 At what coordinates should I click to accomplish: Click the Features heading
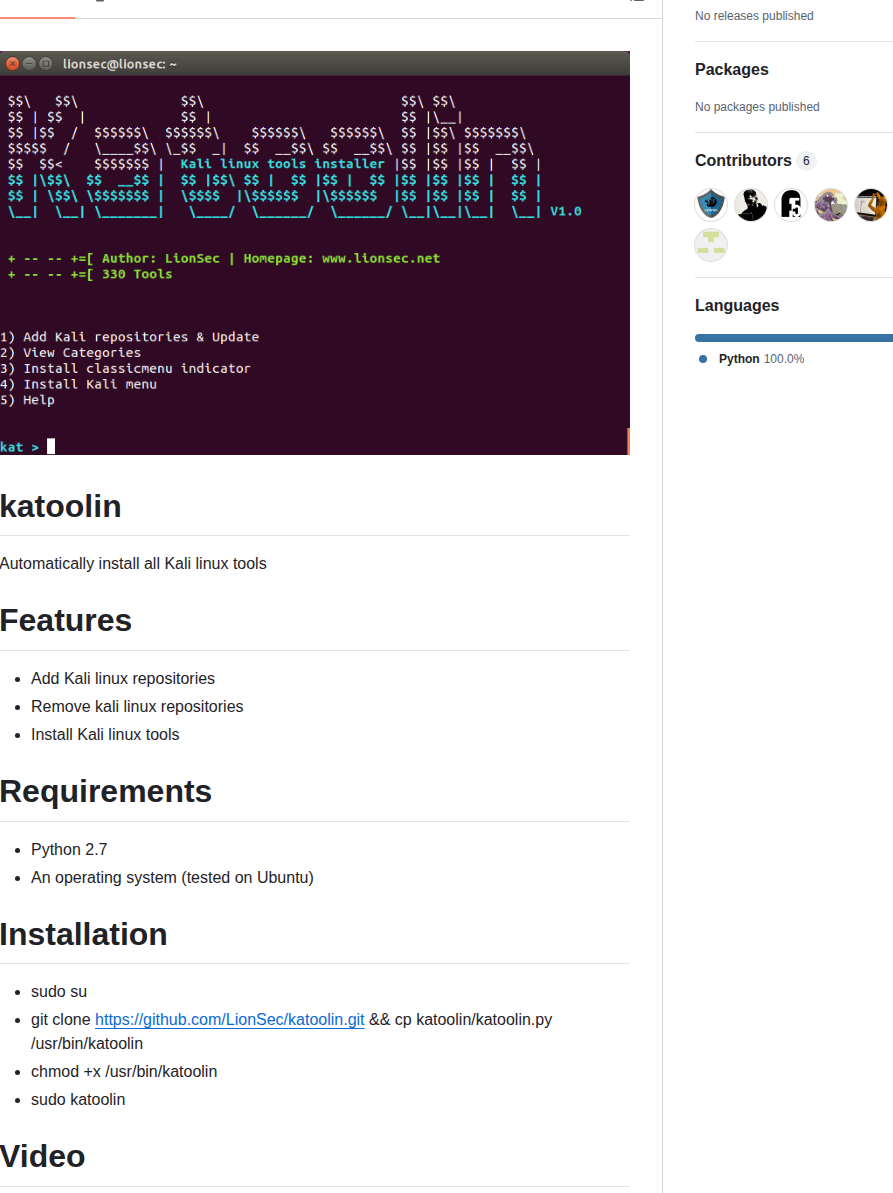click(x=66, y=620)
